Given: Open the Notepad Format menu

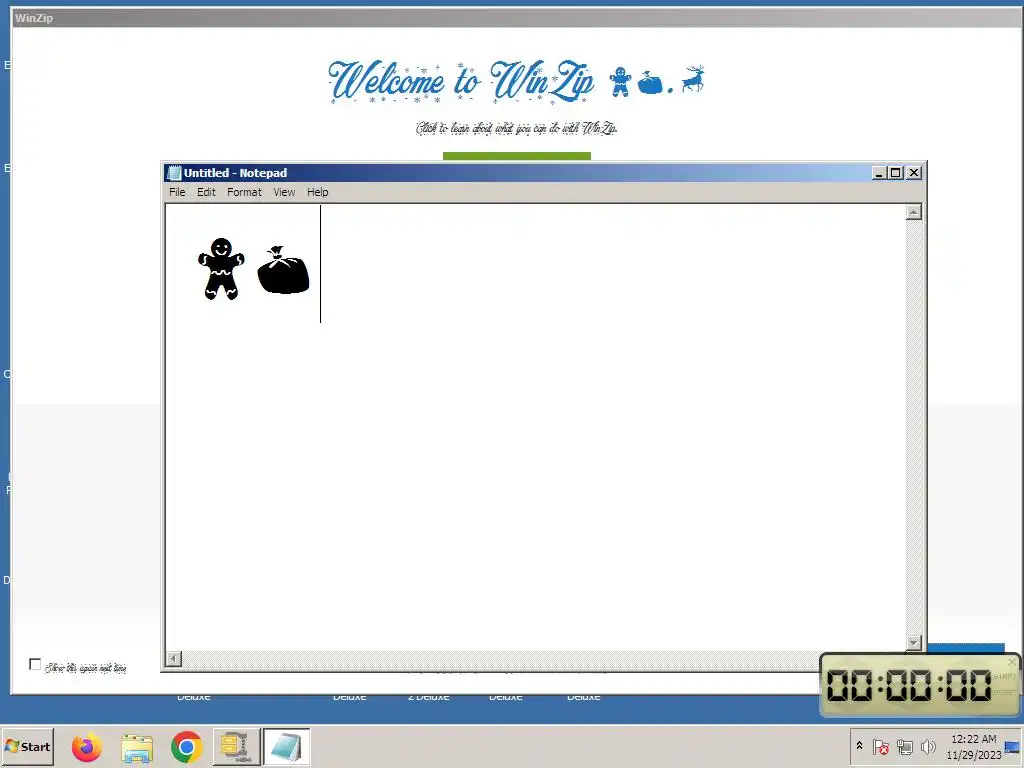Looking at the screenshot, I should 244,192.
